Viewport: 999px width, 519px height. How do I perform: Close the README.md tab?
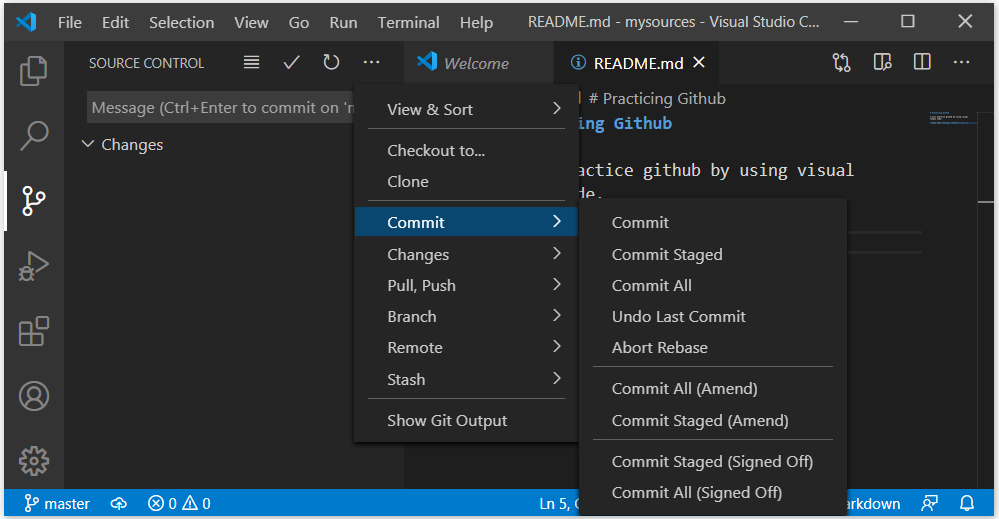699,62
